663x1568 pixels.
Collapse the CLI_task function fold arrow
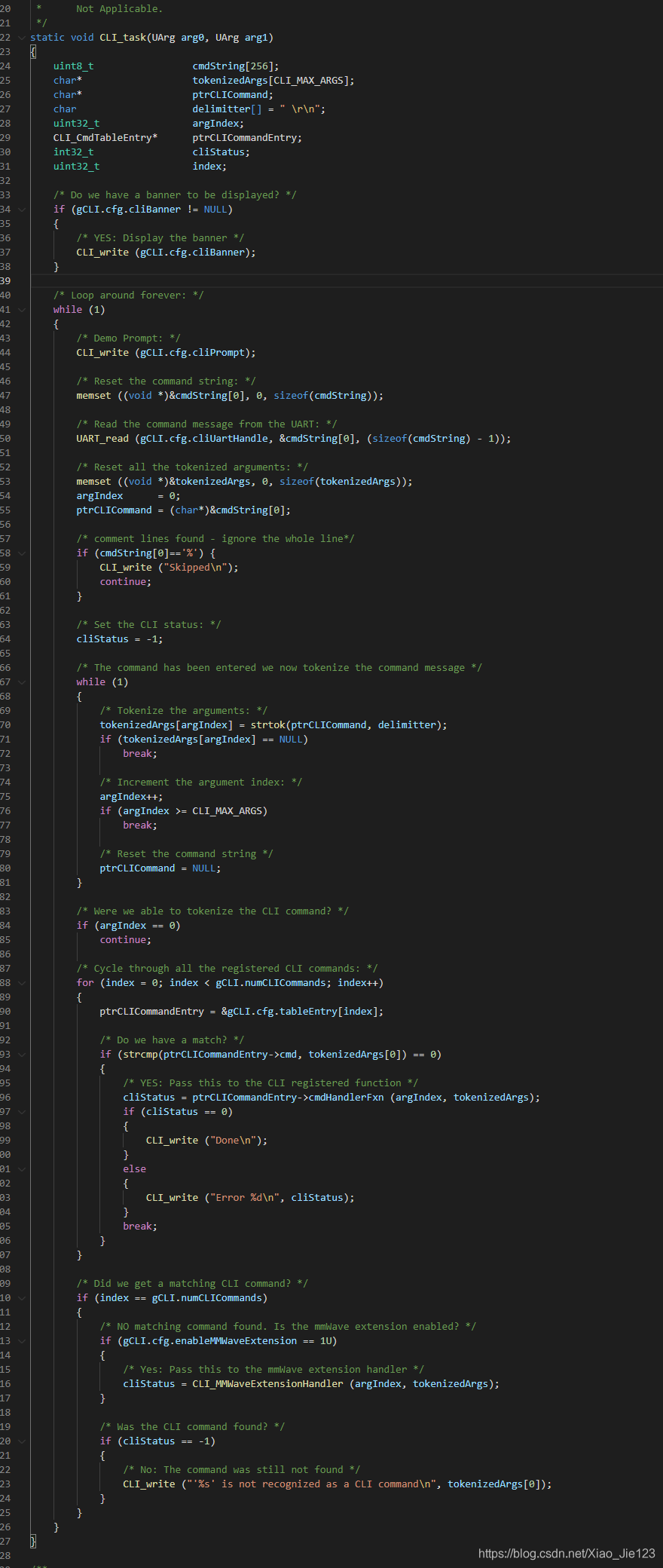coord(22,38)
